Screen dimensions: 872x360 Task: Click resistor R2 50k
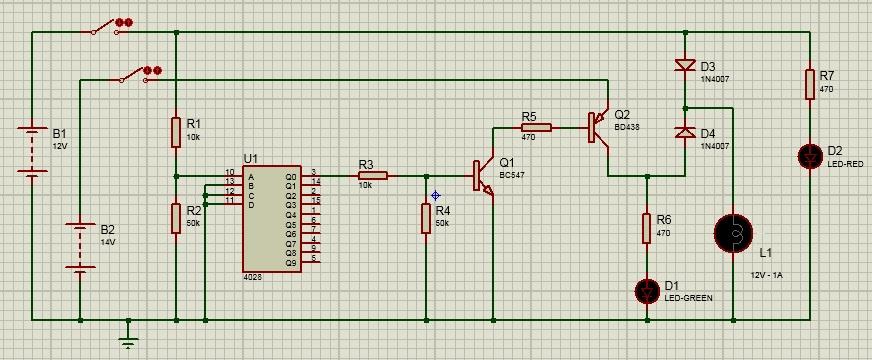point(176,218)
